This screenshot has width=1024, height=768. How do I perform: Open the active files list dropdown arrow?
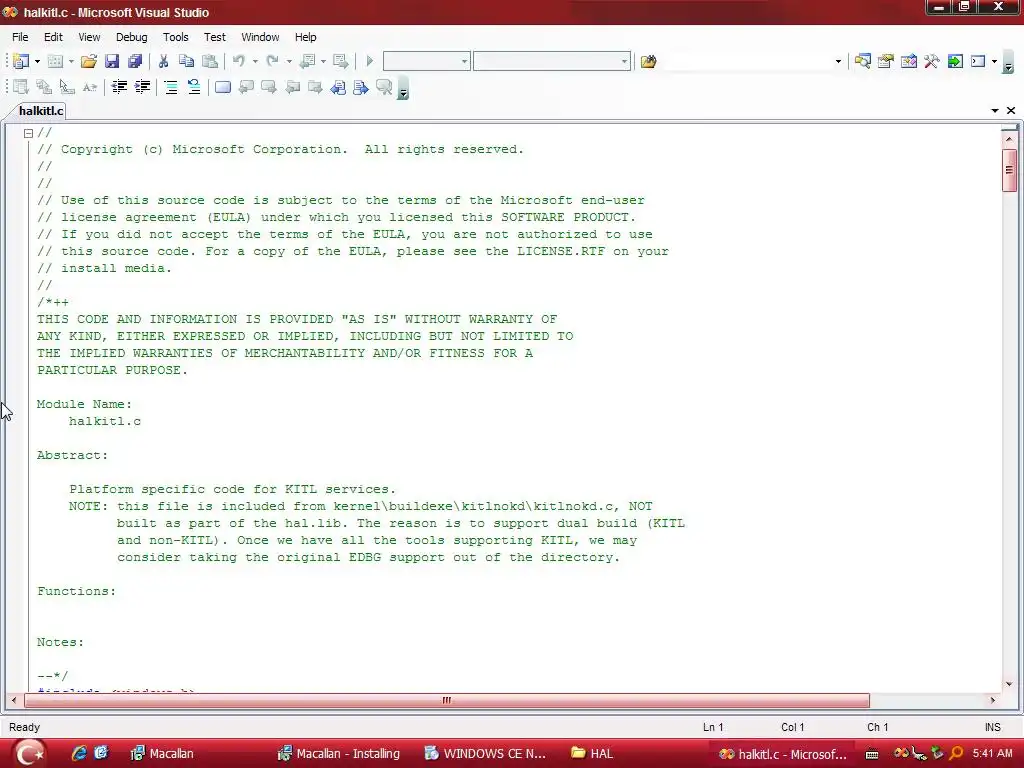point(995,110)
